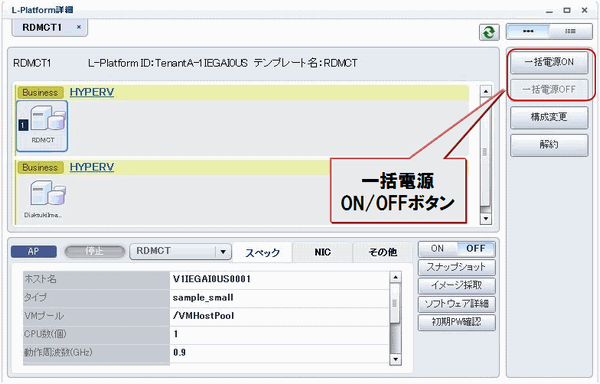Viewport: 600px width, 384px height.
Task: Select the Diskuki server icon in second segment
Action: (x=43, y=199)
